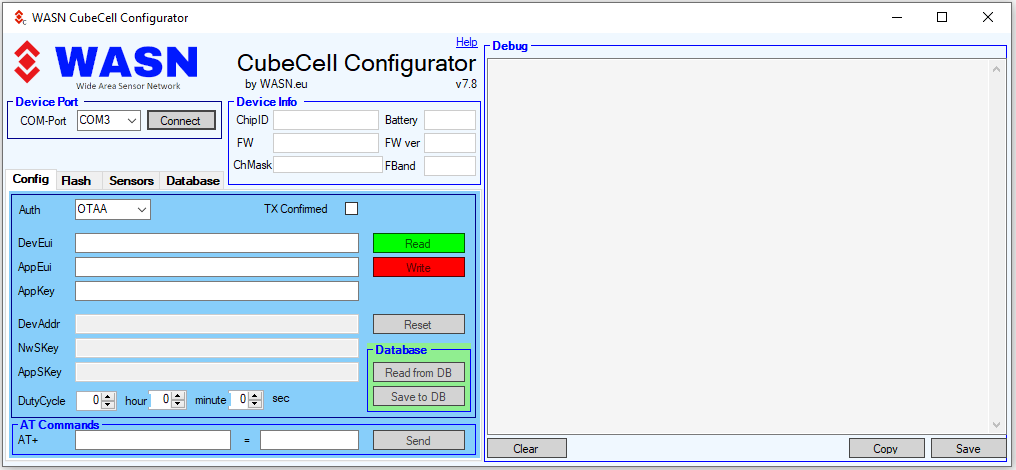Click the AT+ command name field
This screenshot has width=1016, height=470.
[x=153, y=440]
